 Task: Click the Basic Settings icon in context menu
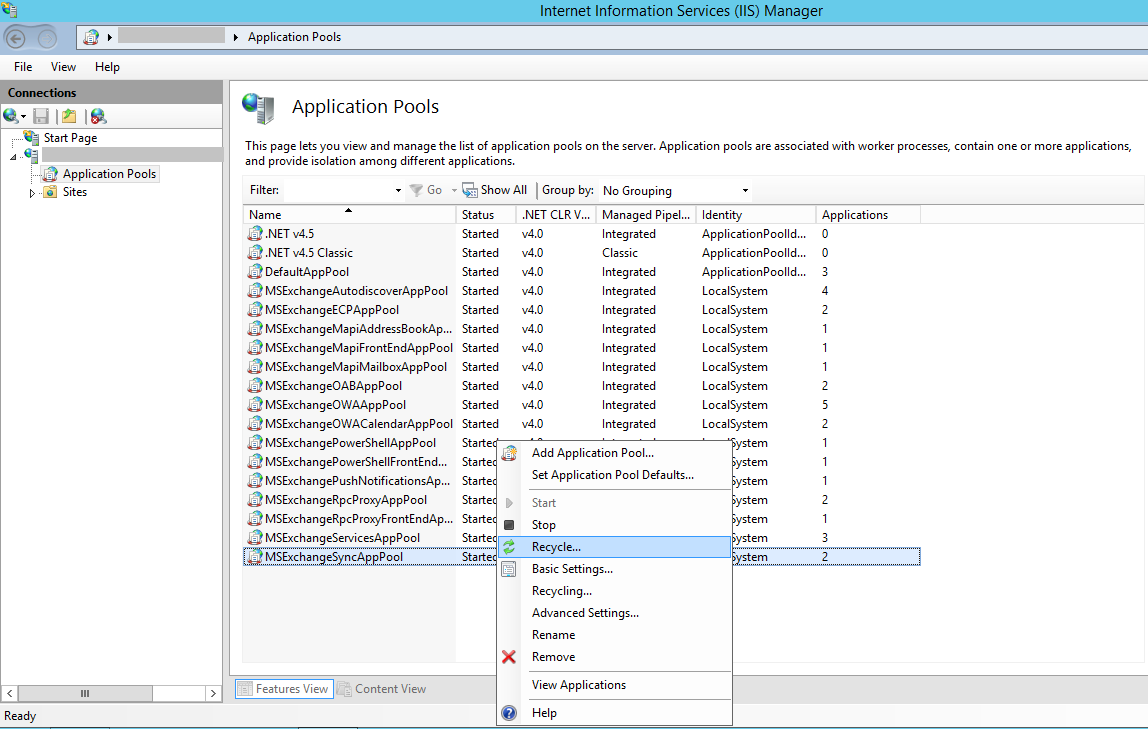click(509, 569)
